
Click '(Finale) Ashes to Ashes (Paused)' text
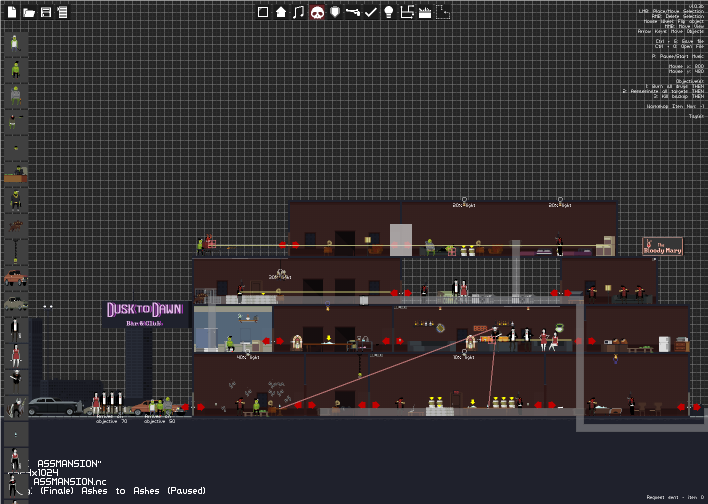[x=123, y=490]
